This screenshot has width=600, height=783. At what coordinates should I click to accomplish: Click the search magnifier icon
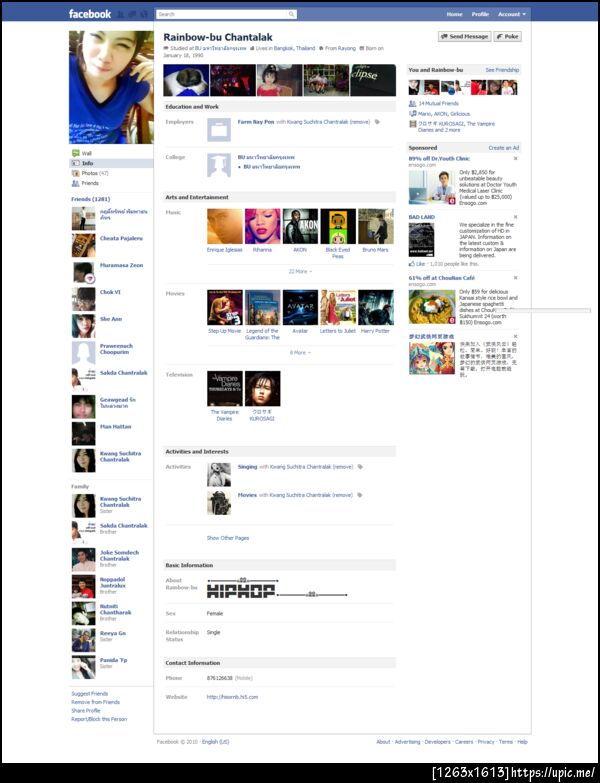coord(292,14)
